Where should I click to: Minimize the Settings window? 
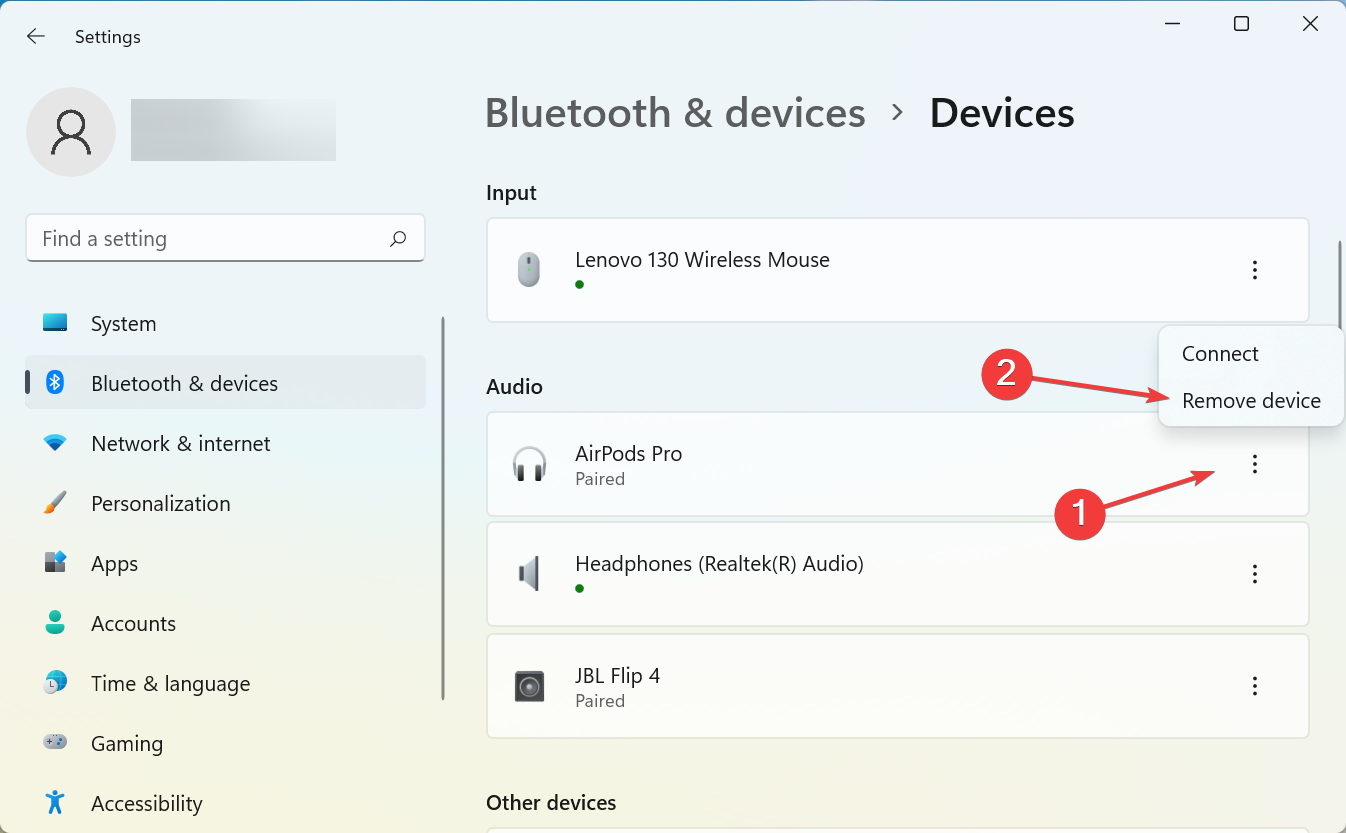(1172, 24)
